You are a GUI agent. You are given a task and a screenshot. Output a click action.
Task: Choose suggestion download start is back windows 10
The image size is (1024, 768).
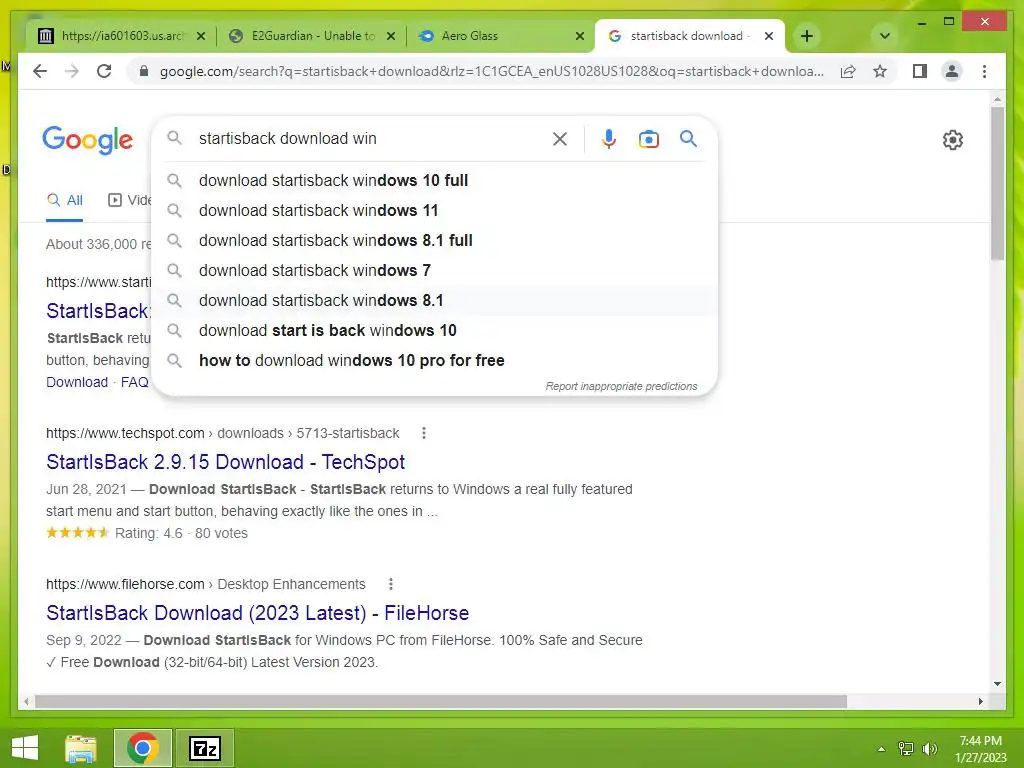point(434,330)
